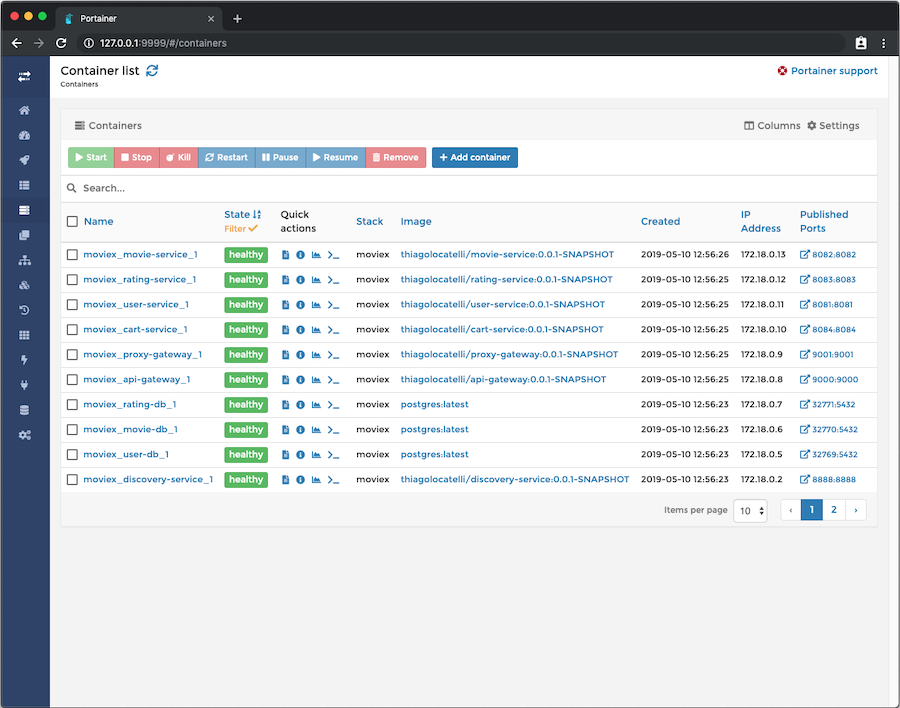The height and width of the screenshot is (708, 900).
Task: Open published port 8082:8082 link
Action: coord(828,254)
